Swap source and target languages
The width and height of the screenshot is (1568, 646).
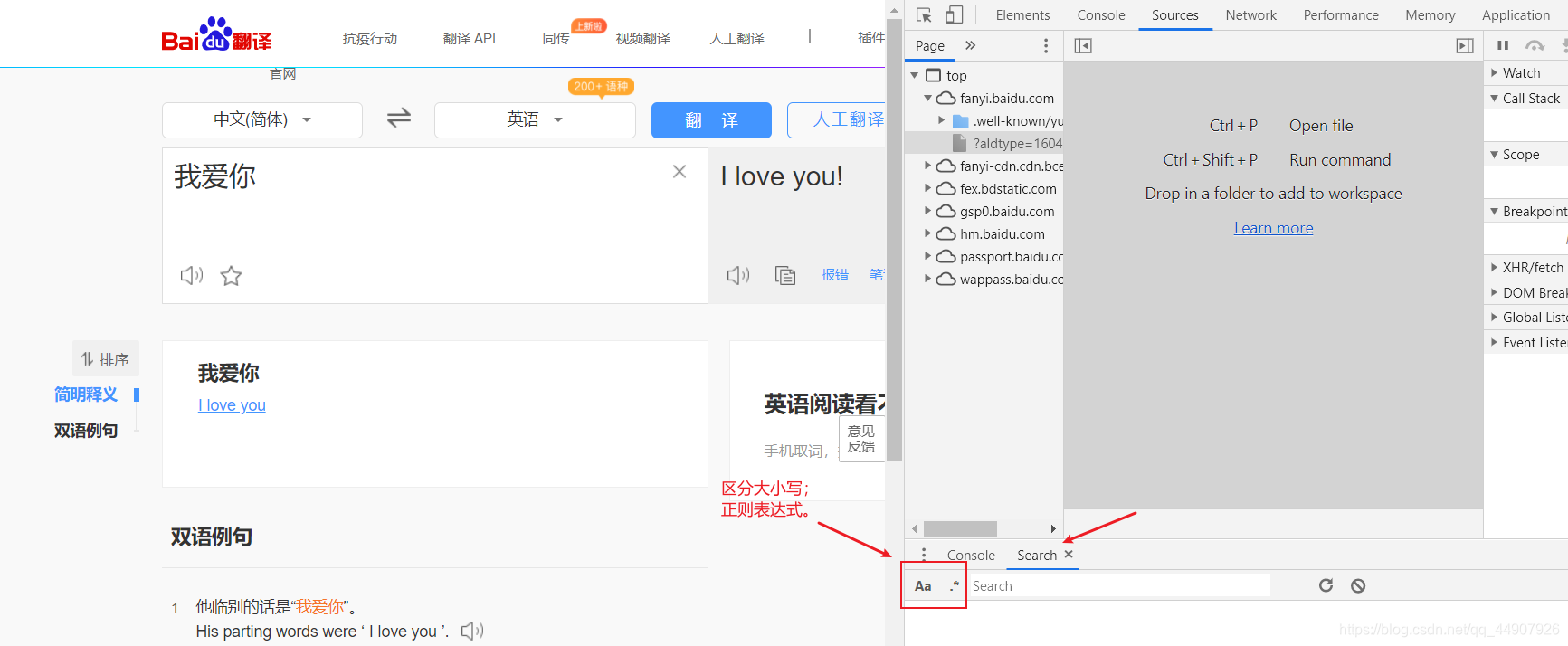pos(399,119)
